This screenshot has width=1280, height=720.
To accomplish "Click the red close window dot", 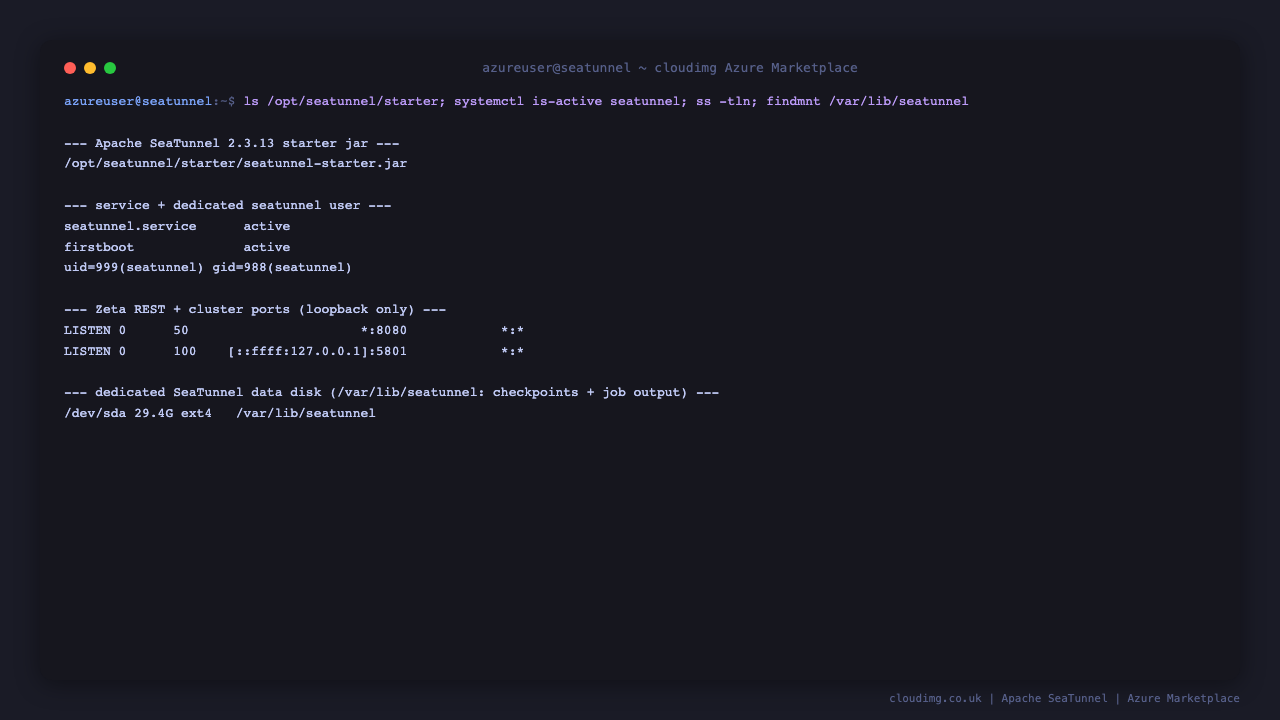I will (70, 68).
